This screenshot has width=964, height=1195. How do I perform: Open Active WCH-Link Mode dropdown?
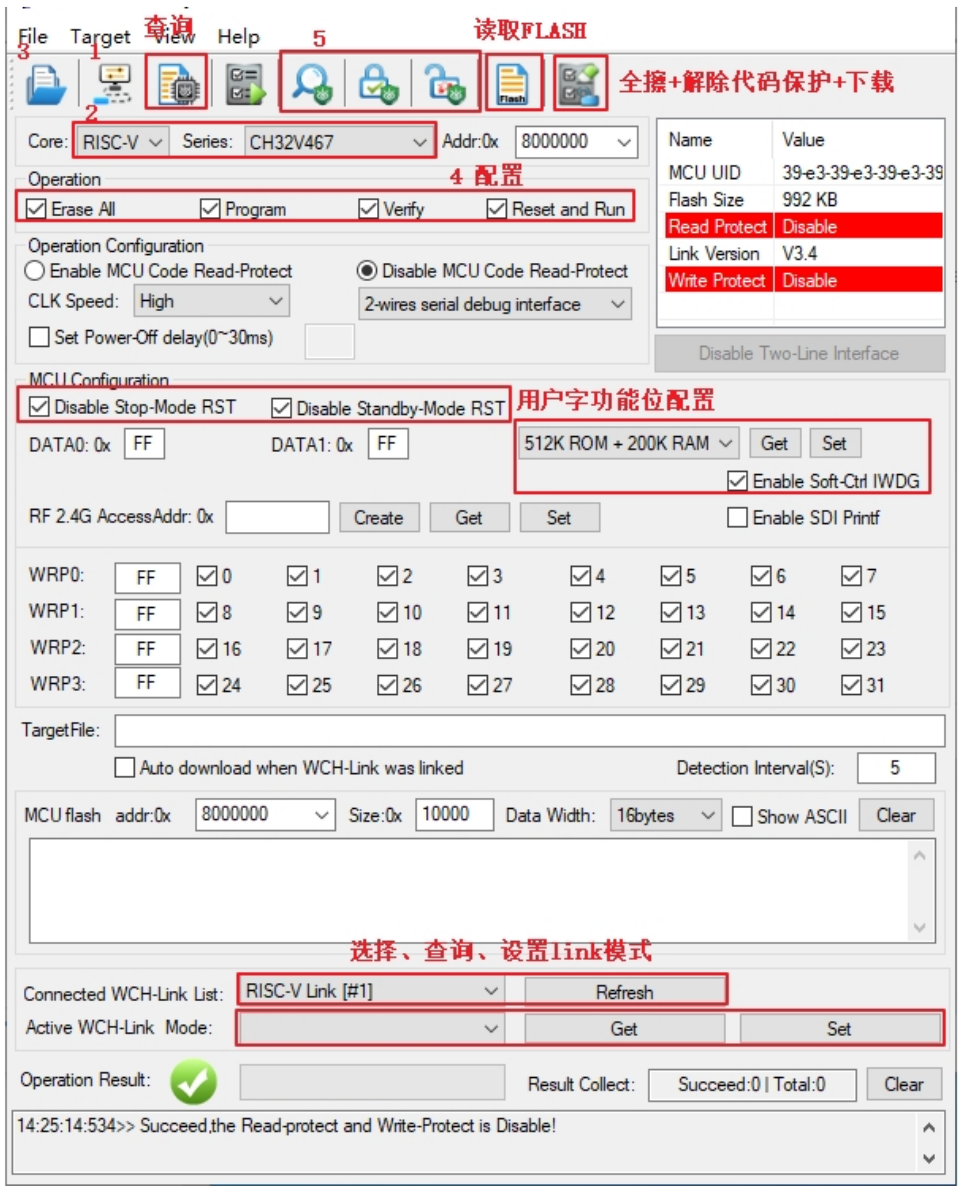[x=371, y=1028]
